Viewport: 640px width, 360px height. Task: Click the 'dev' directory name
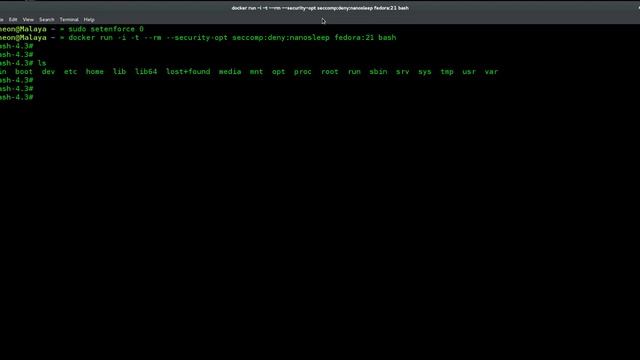point(48,71)
